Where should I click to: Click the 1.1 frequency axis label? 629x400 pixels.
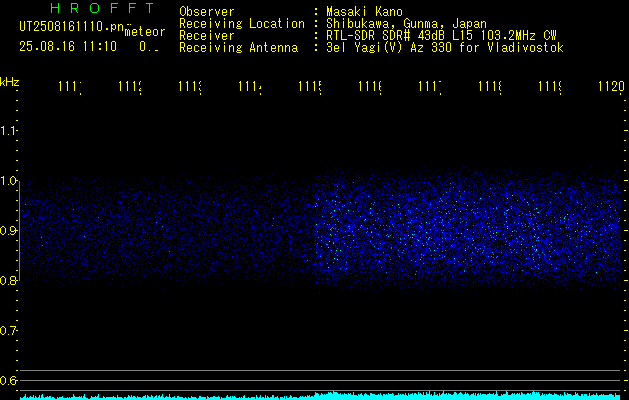pyautogui.click(x=9, y=130)
